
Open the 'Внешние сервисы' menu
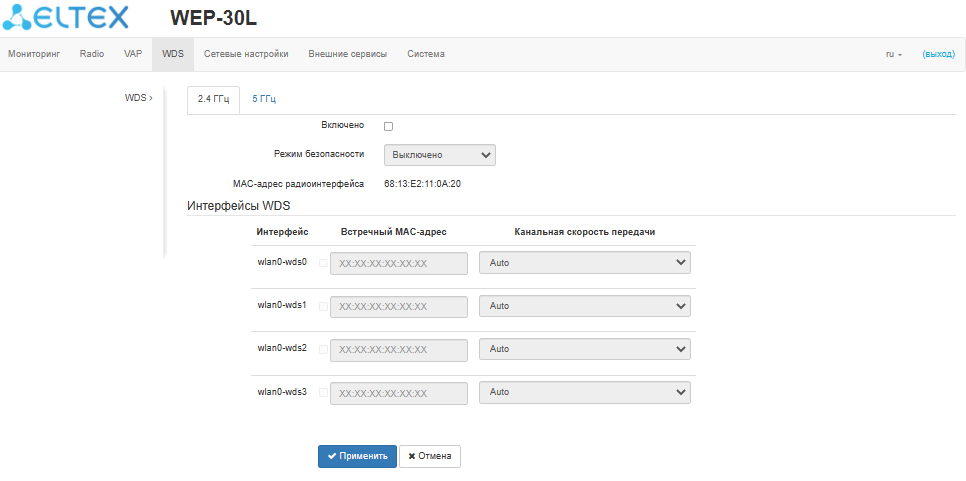(347, 54)
